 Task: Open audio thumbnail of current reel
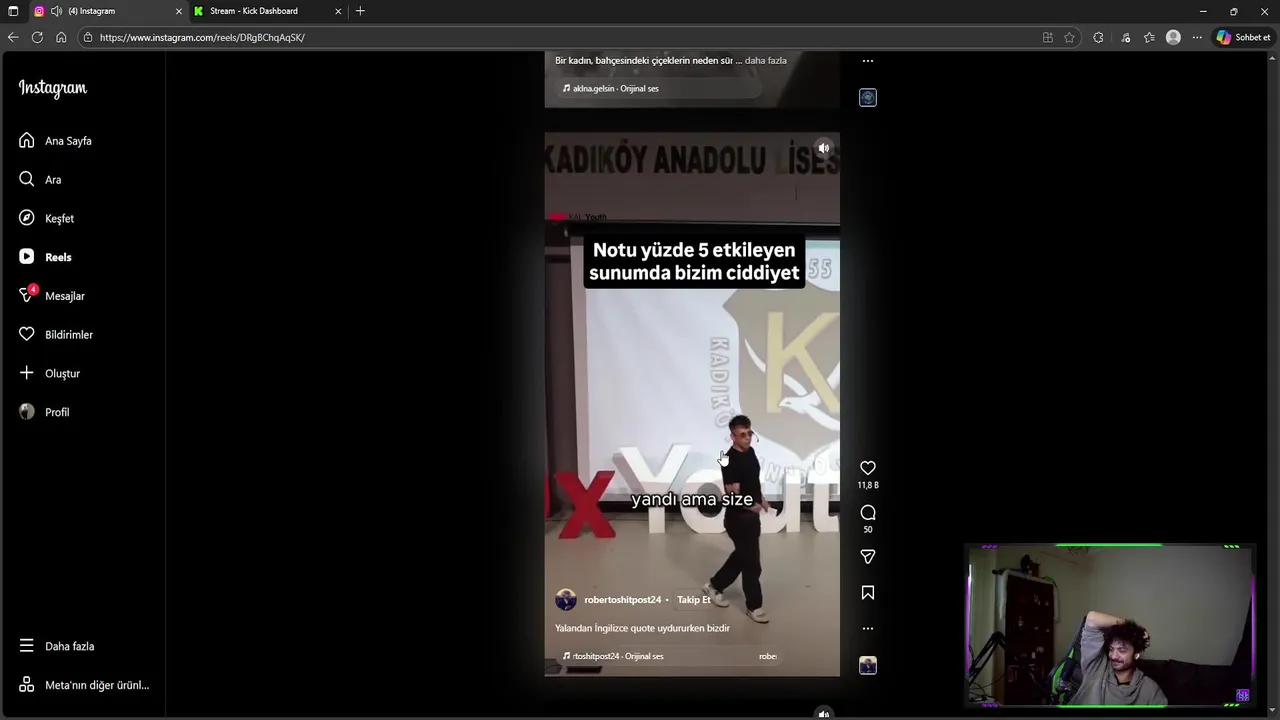(x=868, y=665)
